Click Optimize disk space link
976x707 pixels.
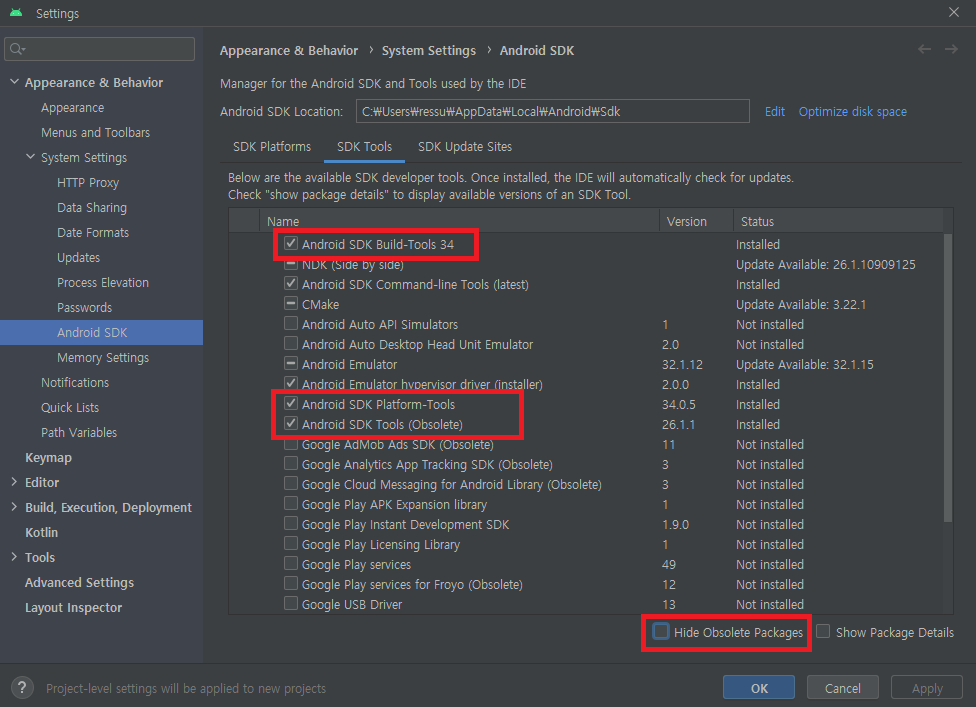click(853, 111)
